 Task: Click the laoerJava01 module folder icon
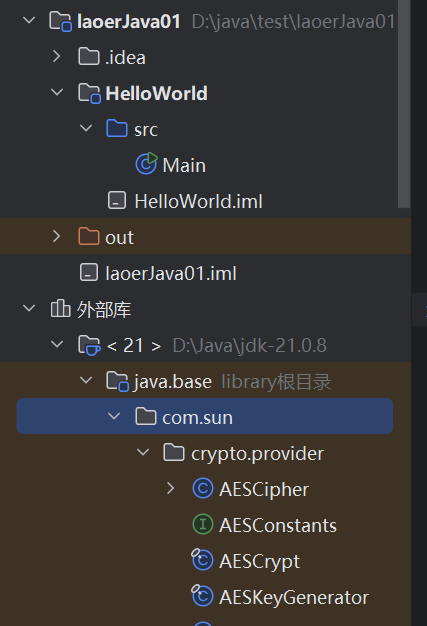point(60,21)
